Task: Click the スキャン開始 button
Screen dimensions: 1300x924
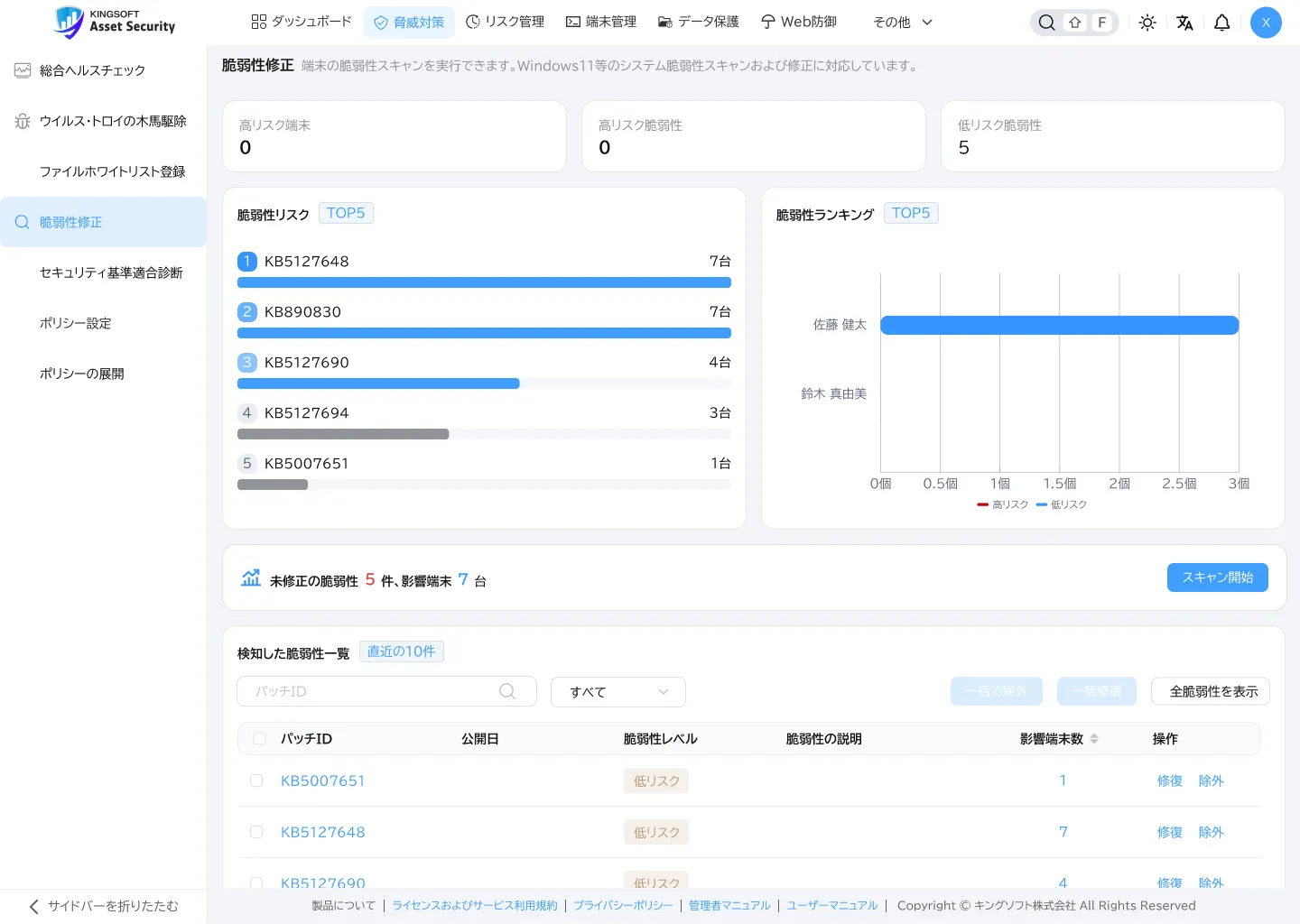Action: (1218, 577)
